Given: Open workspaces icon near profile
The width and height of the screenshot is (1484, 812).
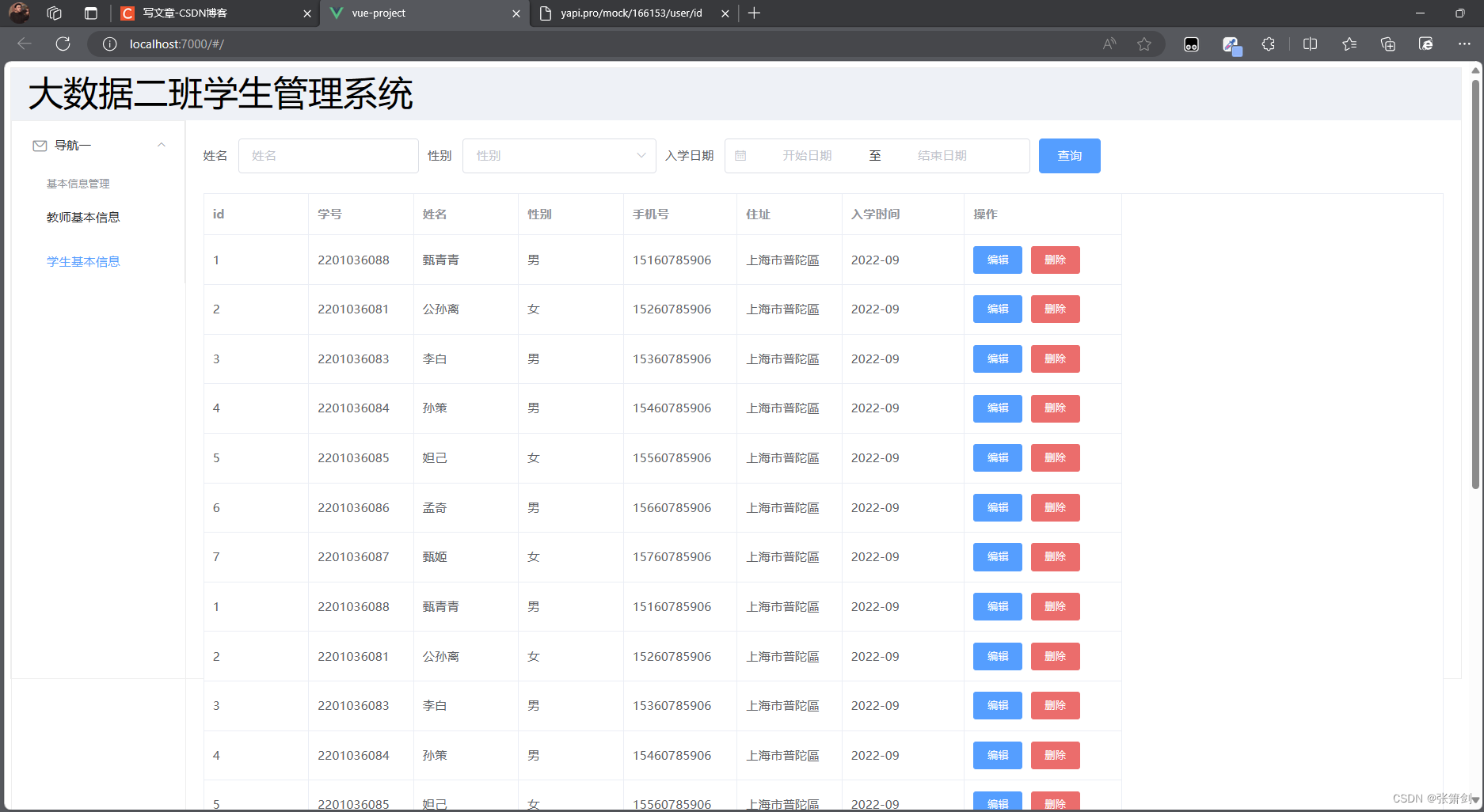Looking at the screenshot, I should [55, 13].
